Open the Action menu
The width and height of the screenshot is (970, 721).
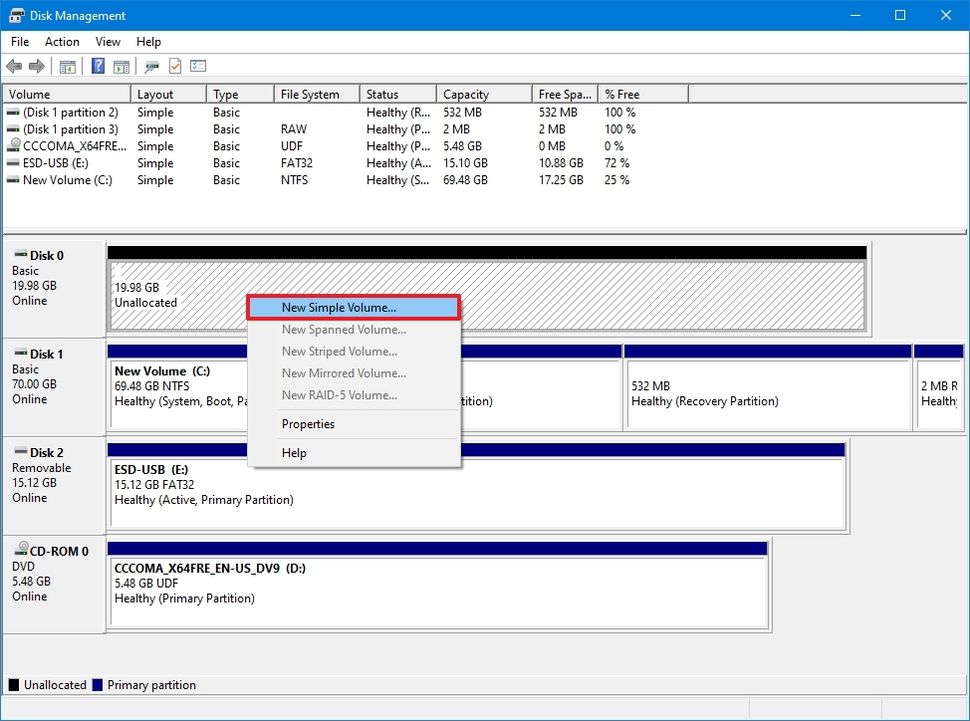tap(62, 42)
